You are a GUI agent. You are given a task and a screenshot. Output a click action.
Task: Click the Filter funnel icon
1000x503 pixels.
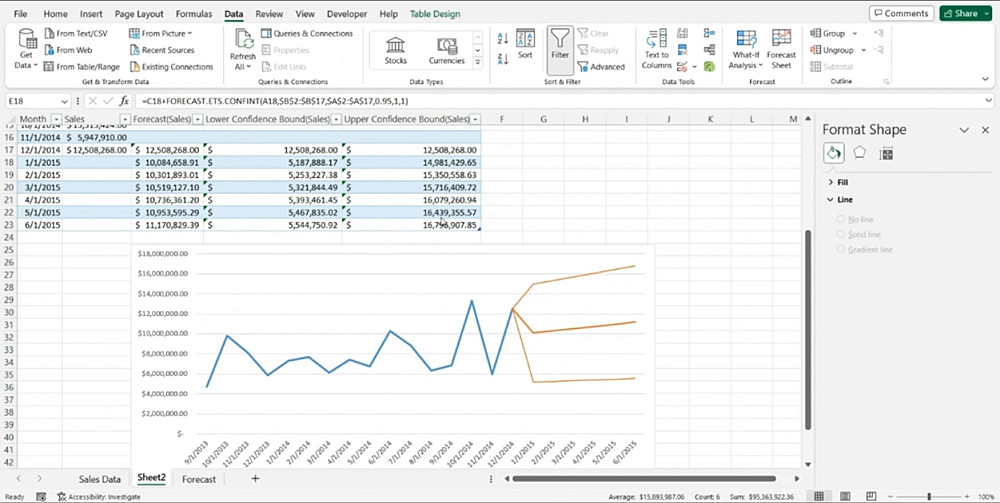tap(560, 40)
